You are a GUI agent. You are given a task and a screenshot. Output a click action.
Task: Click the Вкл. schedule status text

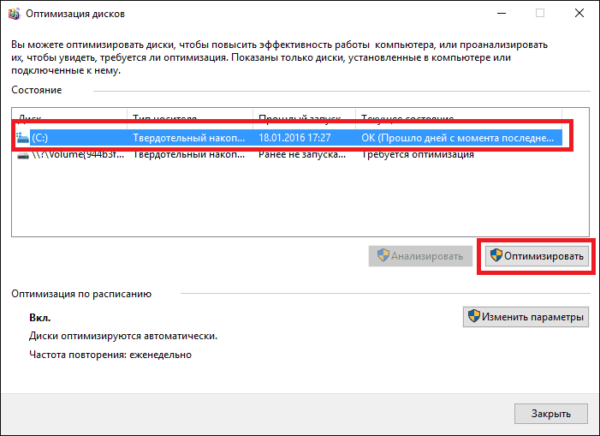pyautogui.click(x=40, y=318)
